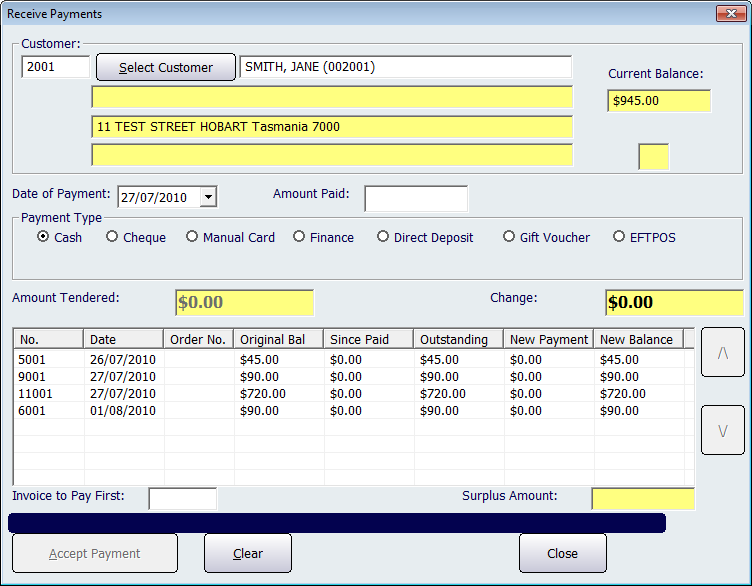Click the address field 11 TEST STREET HOBART
The height and width of the screenshot is (586, 752).
(332, 127)
